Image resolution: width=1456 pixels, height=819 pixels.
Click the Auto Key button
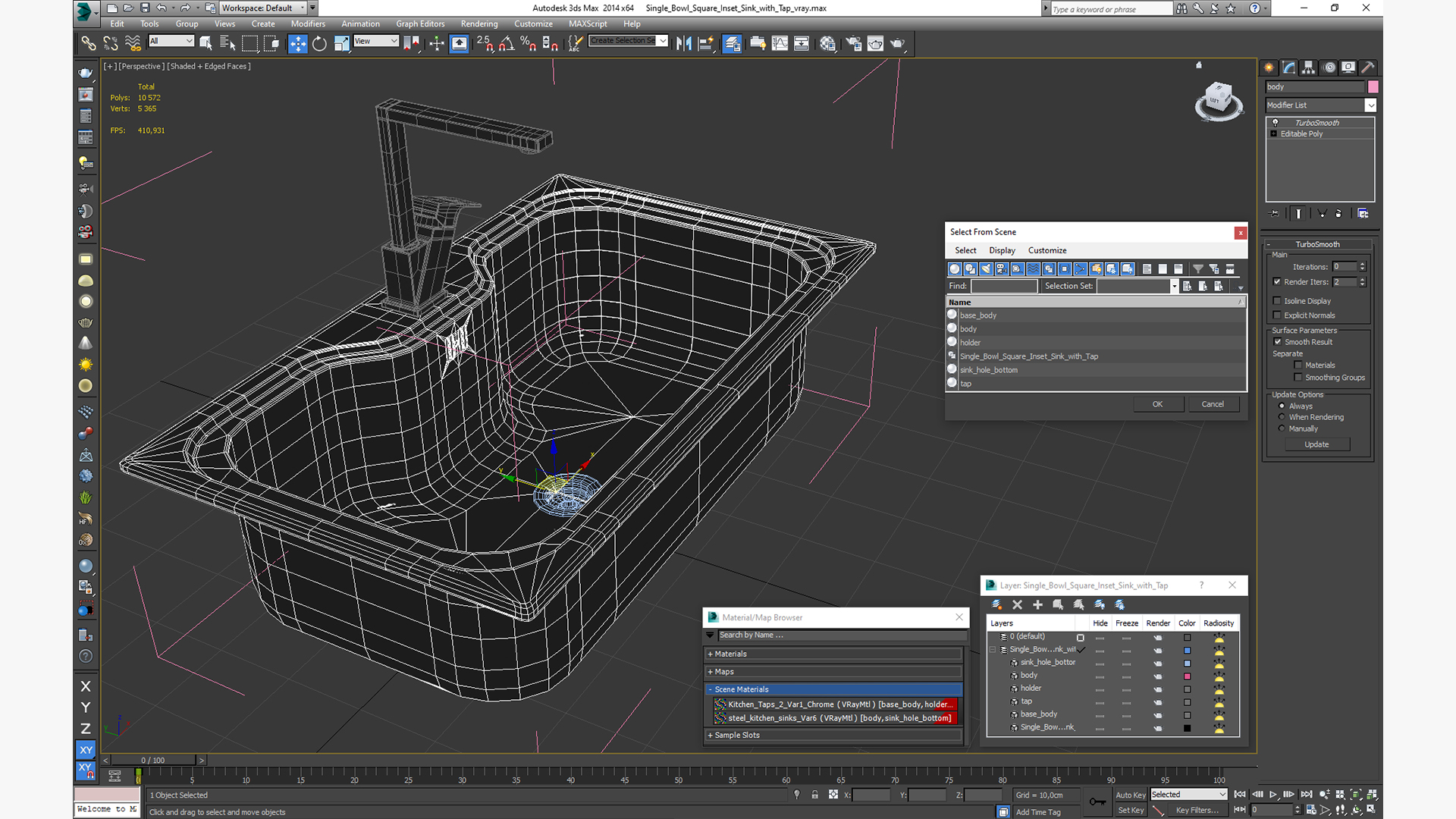[1131, 795]
